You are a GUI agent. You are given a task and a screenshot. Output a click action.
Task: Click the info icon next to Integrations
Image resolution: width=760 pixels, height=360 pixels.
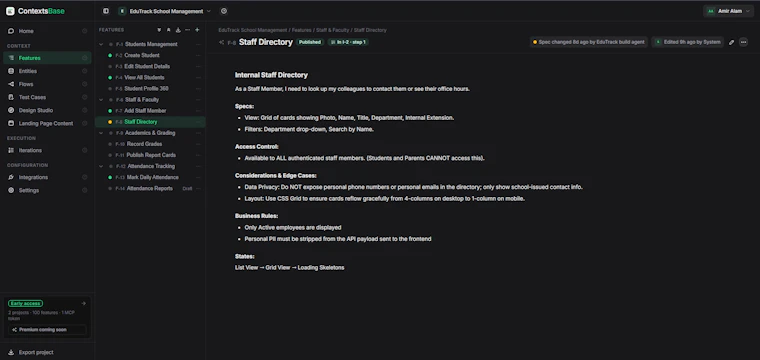click(x=85, y=177)
